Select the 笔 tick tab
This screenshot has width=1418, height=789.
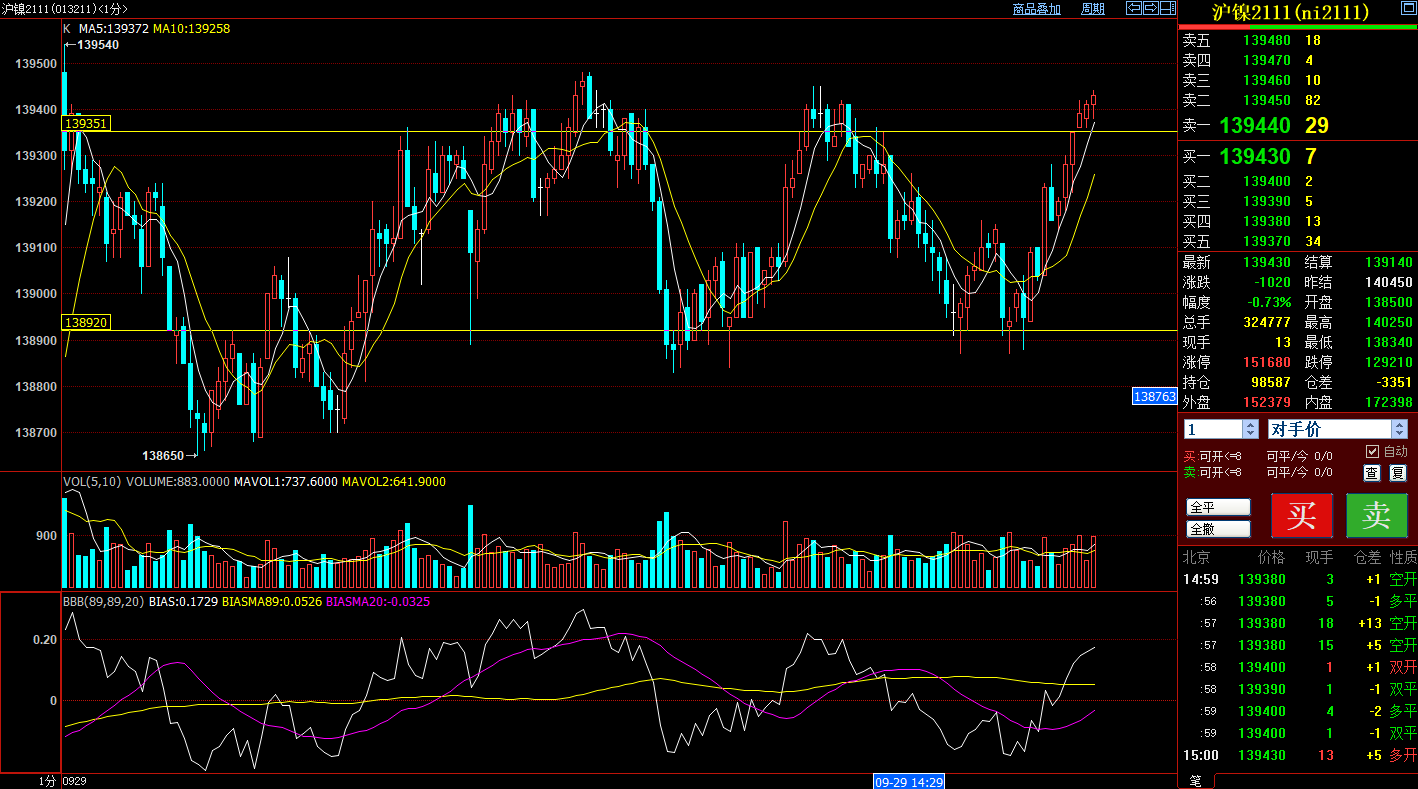click(1196, 780)
